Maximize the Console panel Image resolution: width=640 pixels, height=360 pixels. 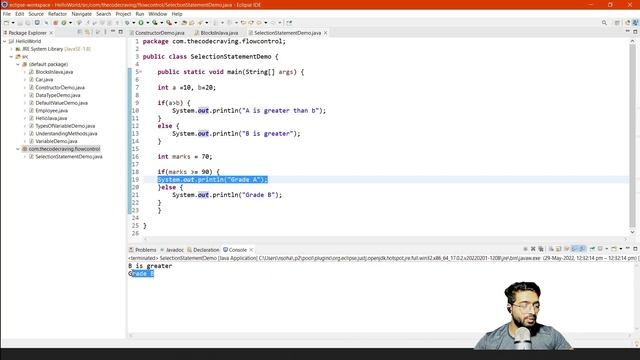pyautogui.click(x=635, y=248)
